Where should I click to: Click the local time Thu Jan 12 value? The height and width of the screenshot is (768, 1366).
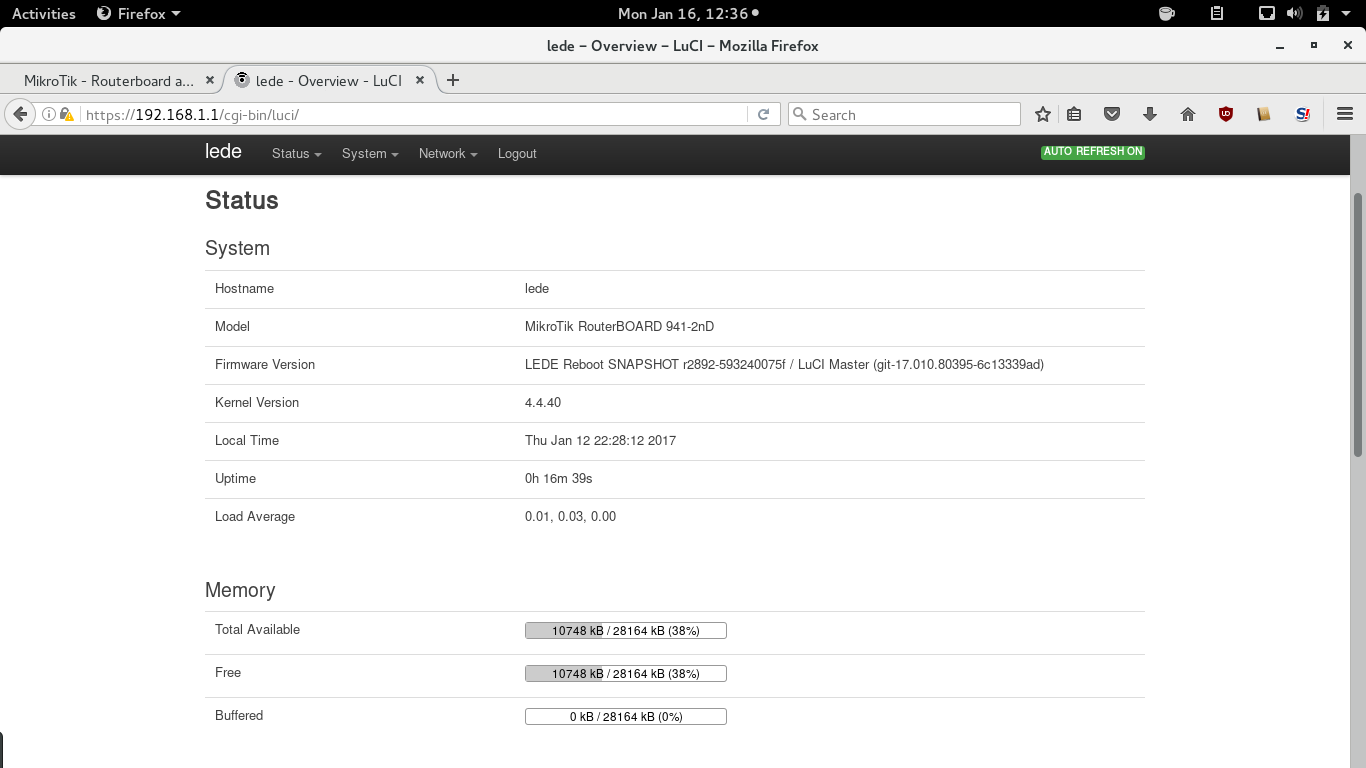point(600,441)
